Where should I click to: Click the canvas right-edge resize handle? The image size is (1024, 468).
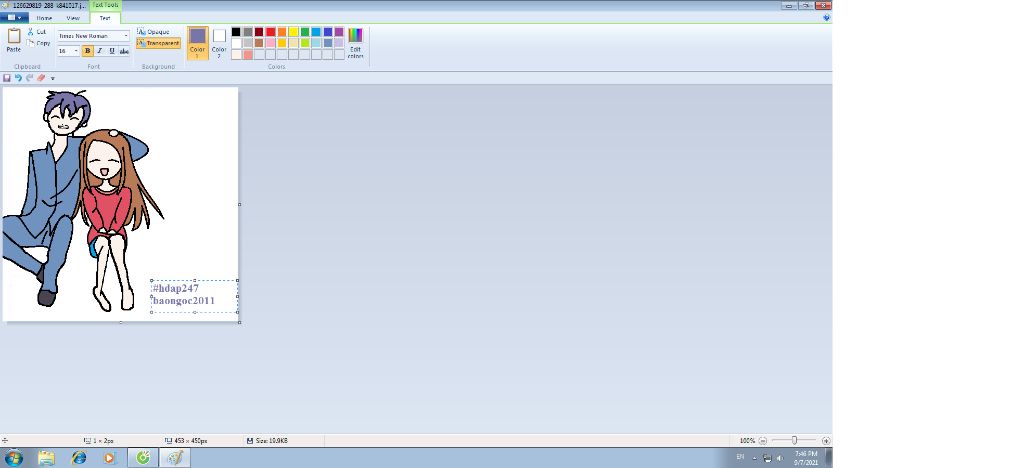pyautogui.click(x=240, y=204)
